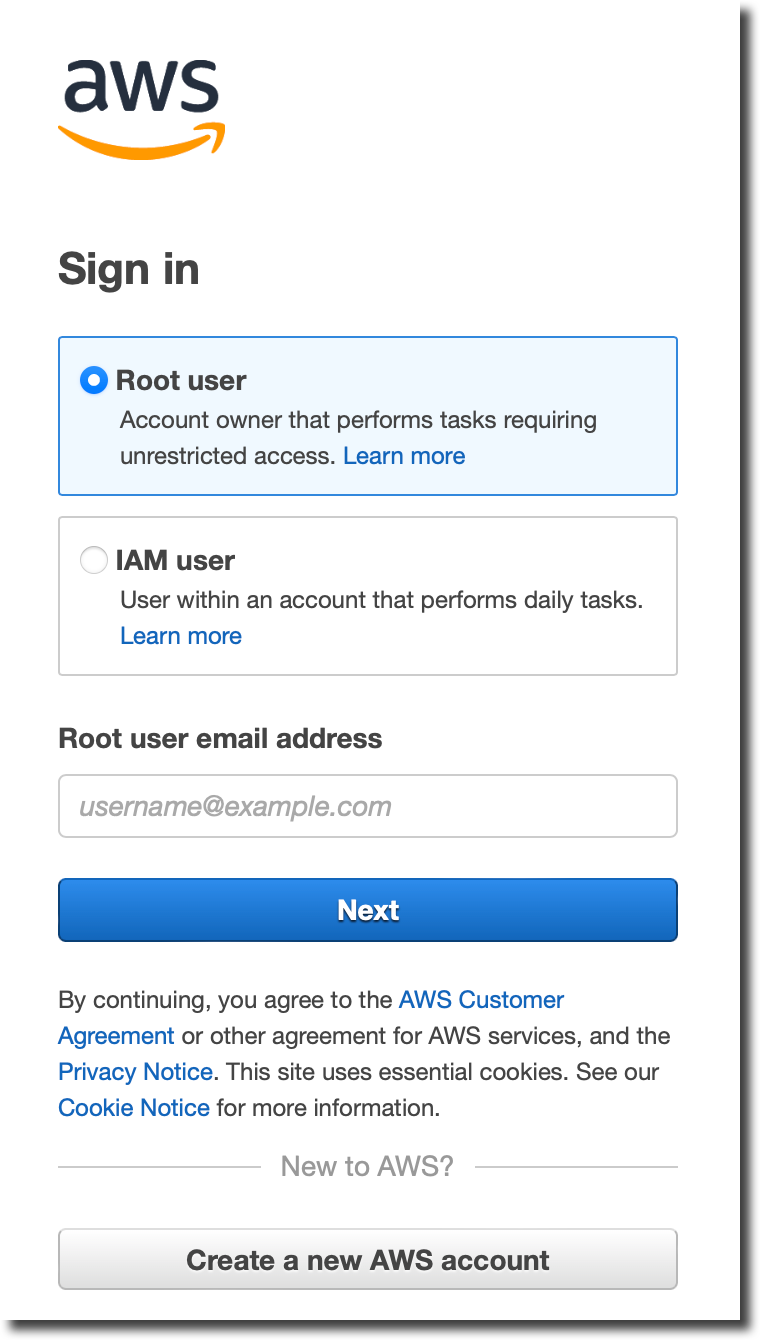Image resolution: width=760 pixels, height=1340 pixels.
Task: Focus the Root user email address field
Action: tap(368, 806)
